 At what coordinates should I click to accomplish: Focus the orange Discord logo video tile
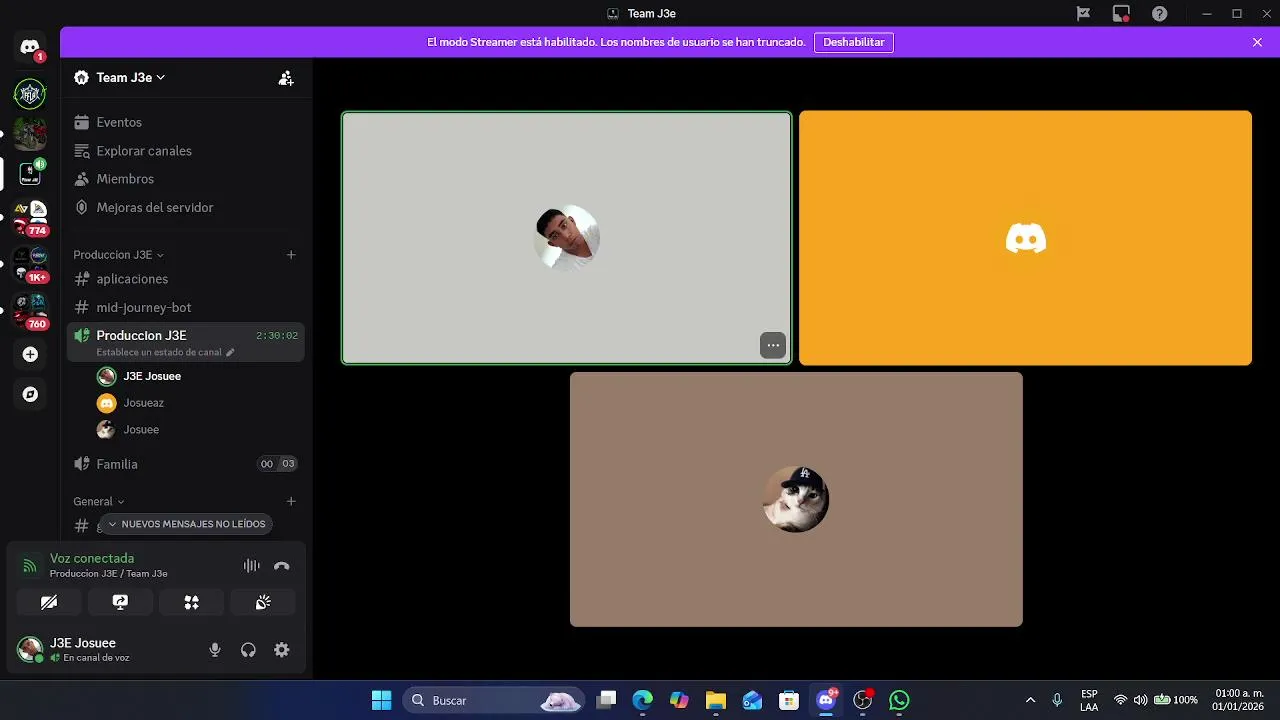1025,238
